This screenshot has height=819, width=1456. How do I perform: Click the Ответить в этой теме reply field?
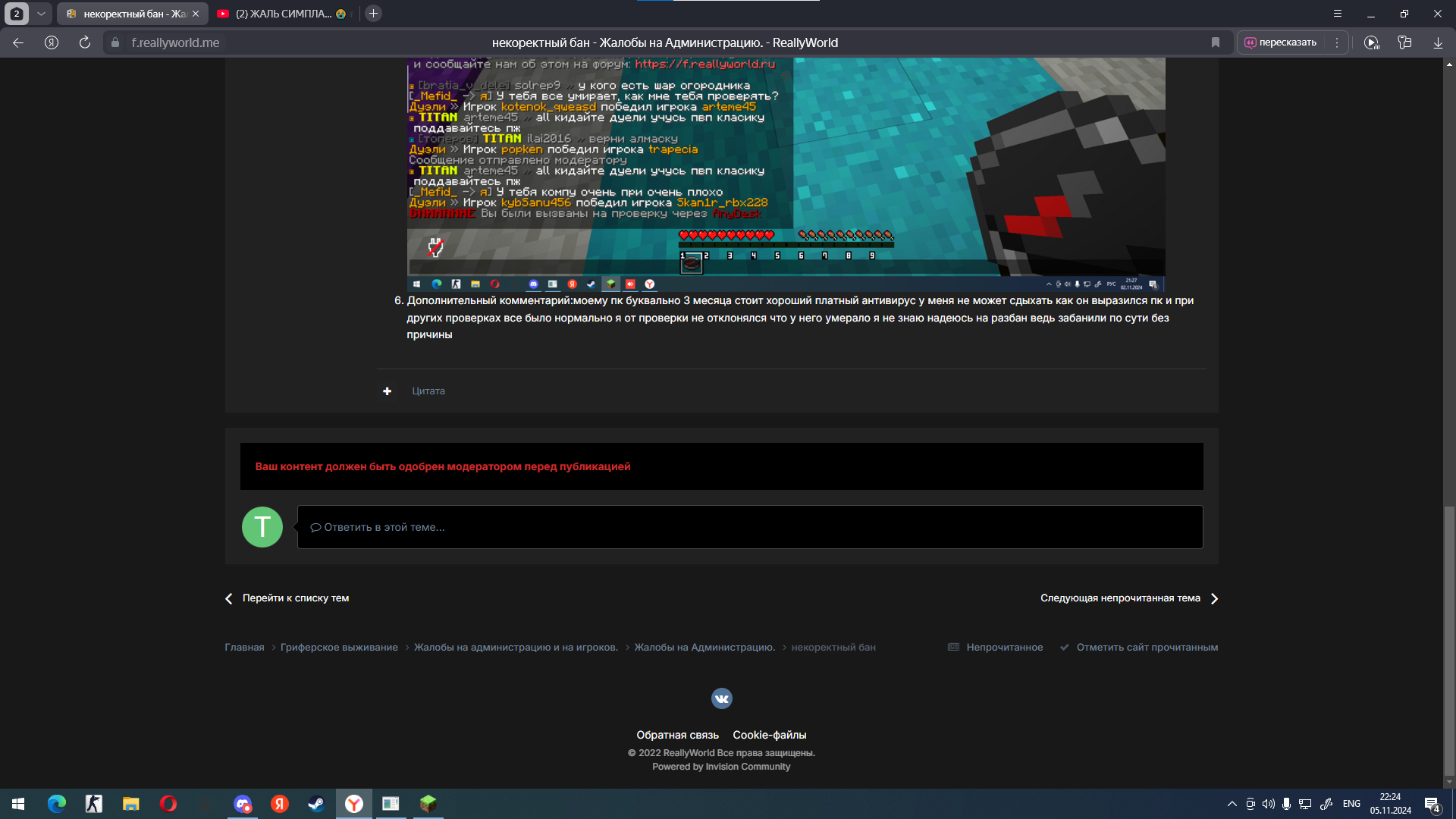pyautogui.click(x=750, y=527)
